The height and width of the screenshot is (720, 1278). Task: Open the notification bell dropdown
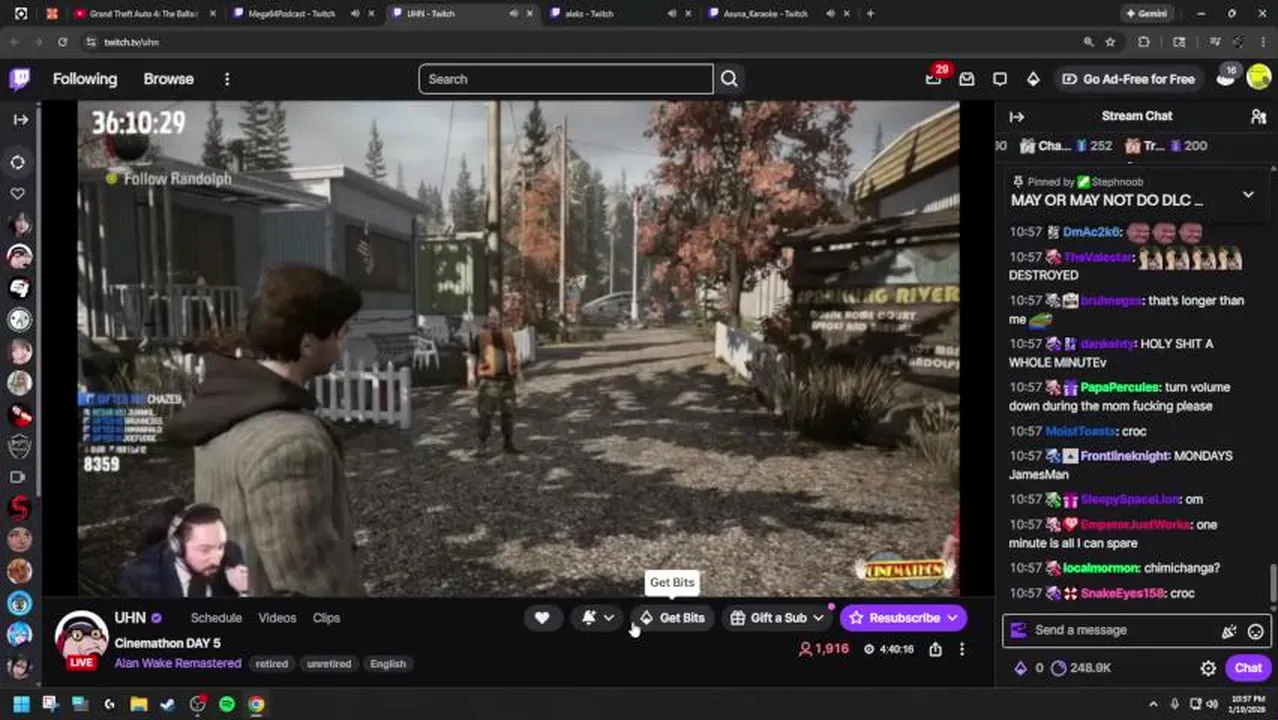point(598,618)
